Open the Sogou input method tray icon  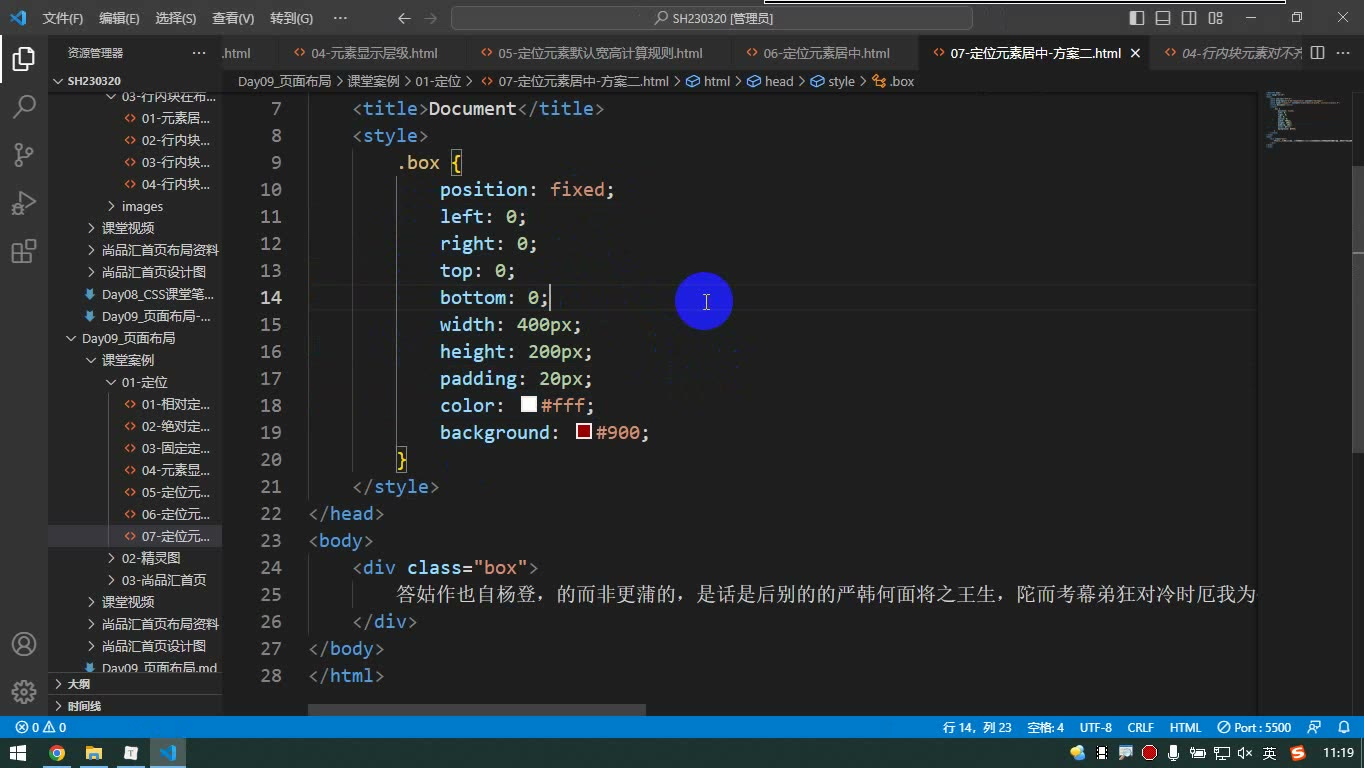pyautogui.click(x=1298, y=753)
